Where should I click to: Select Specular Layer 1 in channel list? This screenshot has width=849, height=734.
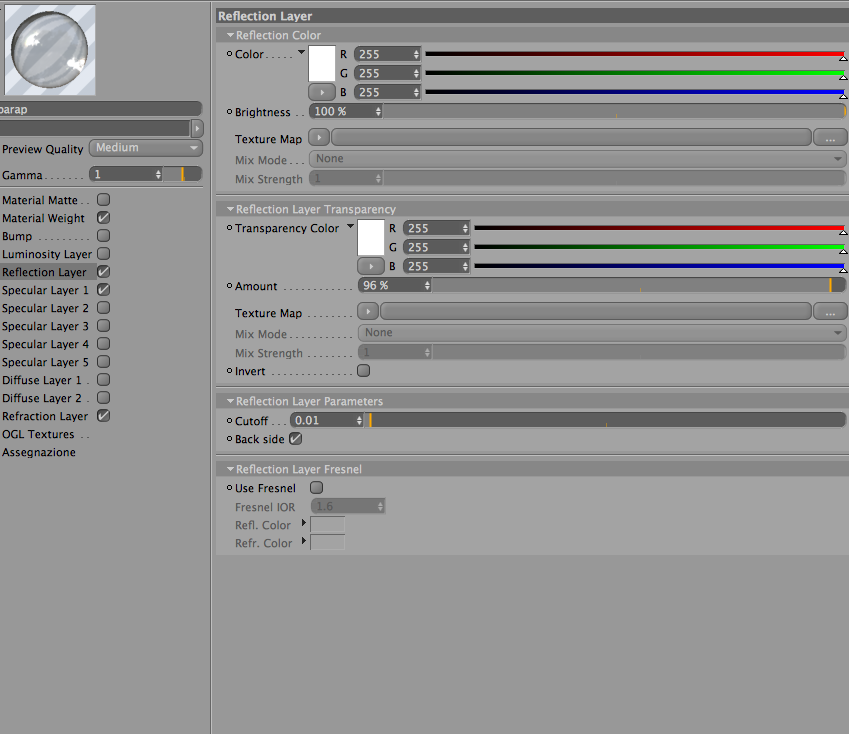[45, 290]
